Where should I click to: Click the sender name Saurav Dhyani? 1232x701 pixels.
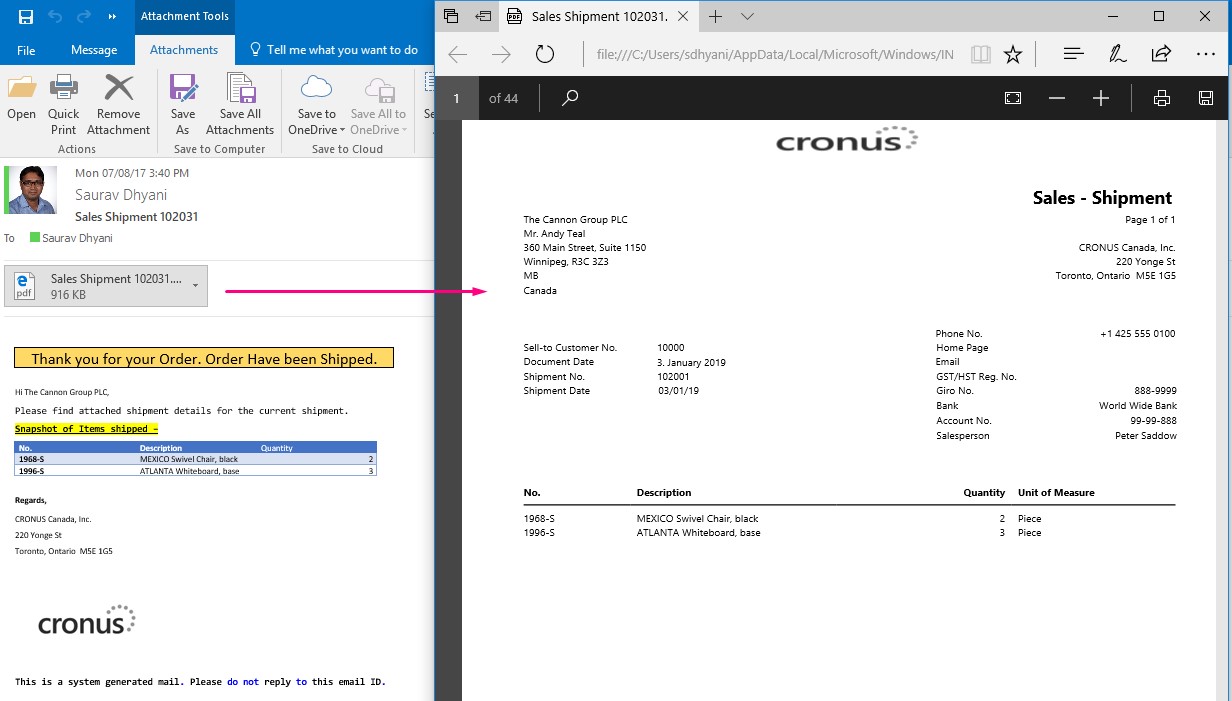tap(121, 195)
